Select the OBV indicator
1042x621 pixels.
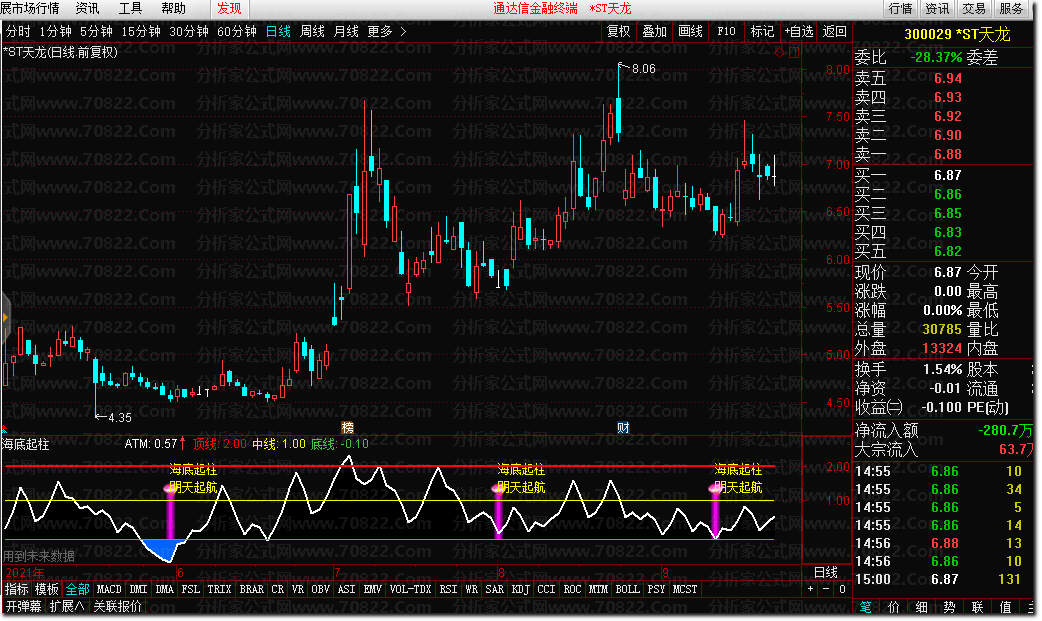pyautogui.click(x=320, y=588)
